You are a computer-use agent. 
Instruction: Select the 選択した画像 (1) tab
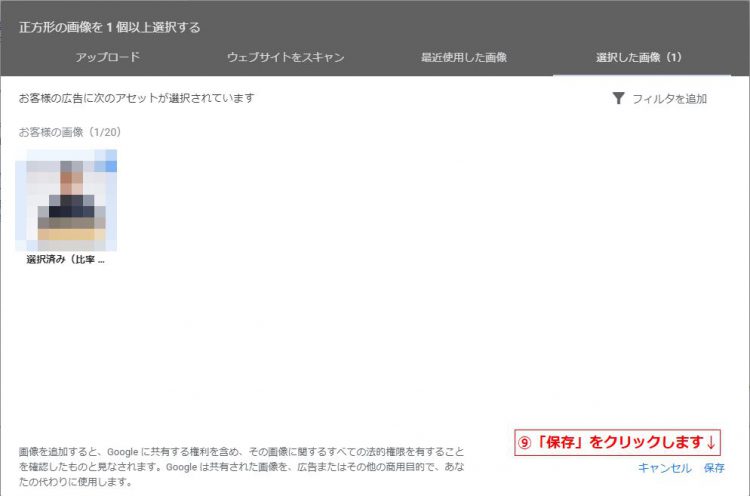[x=639, y=57]
